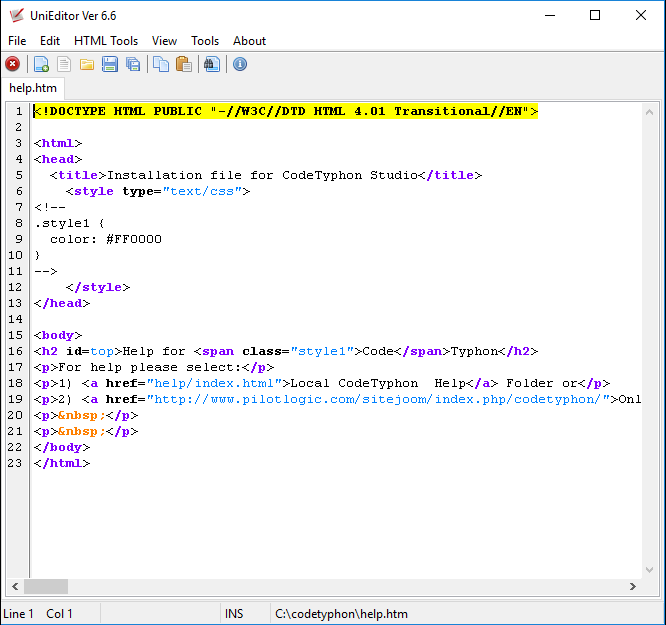Open the Tools menu

tap(205, 41)
